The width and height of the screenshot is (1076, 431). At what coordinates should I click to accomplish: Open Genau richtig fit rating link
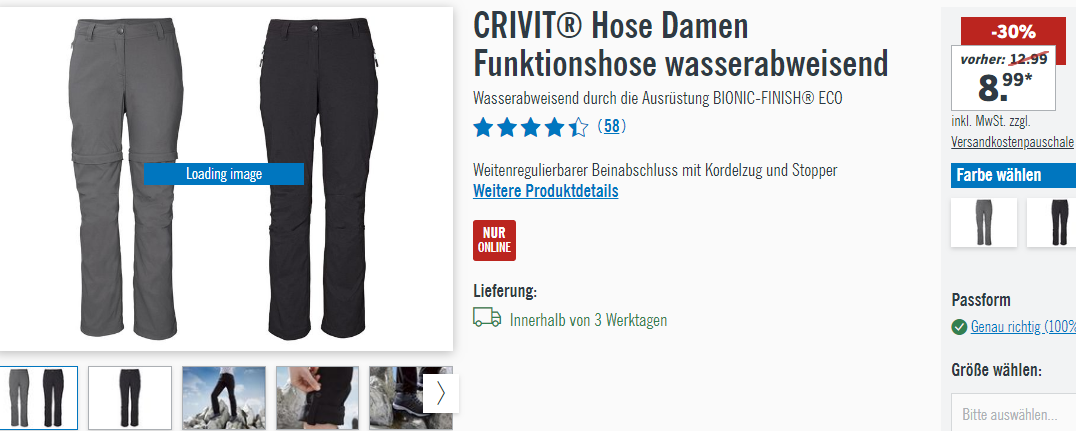(x=1022, y=327)
